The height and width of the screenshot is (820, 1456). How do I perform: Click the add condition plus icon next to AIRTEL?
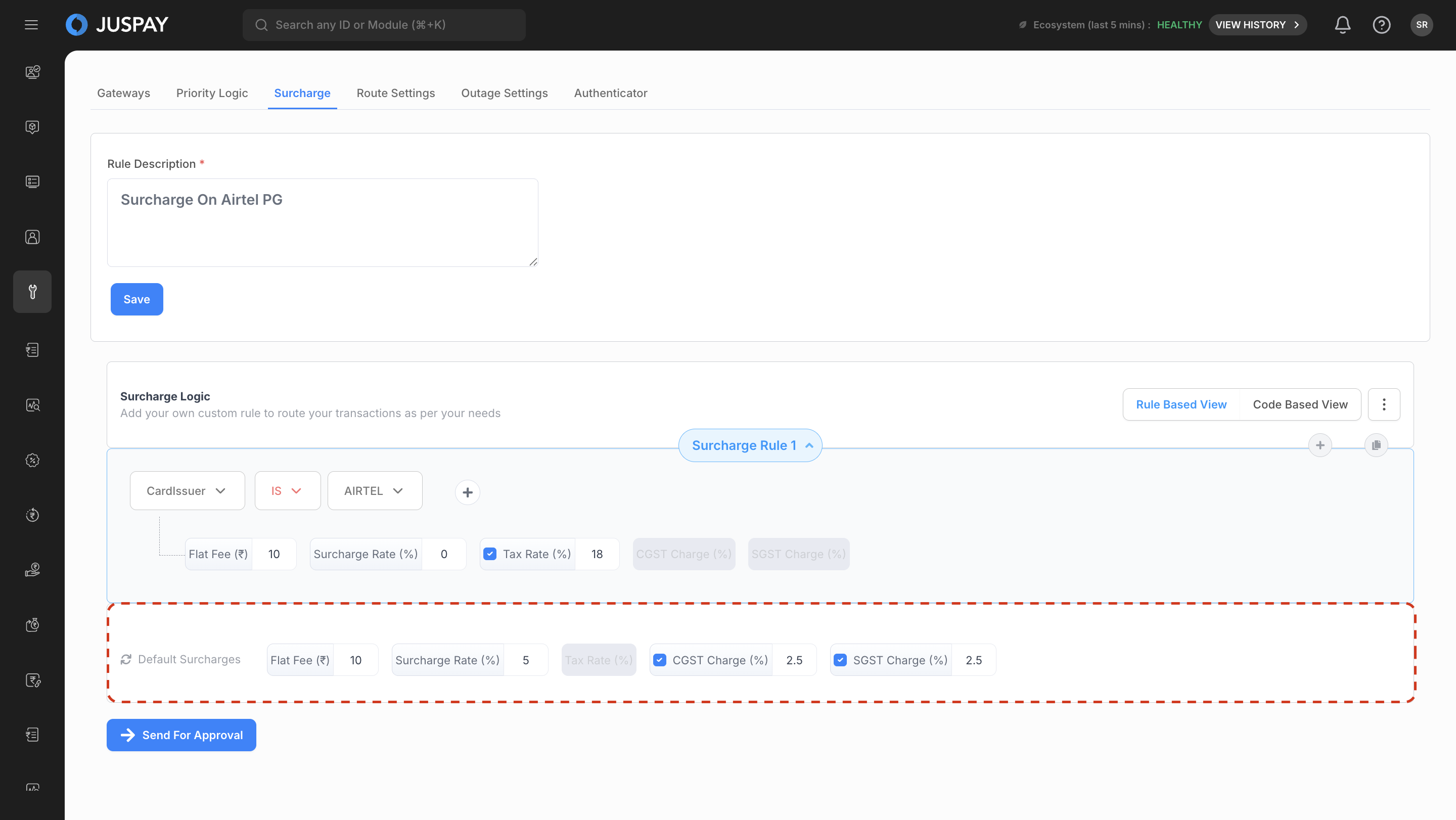pyautogui.click(x=468, y=492)
